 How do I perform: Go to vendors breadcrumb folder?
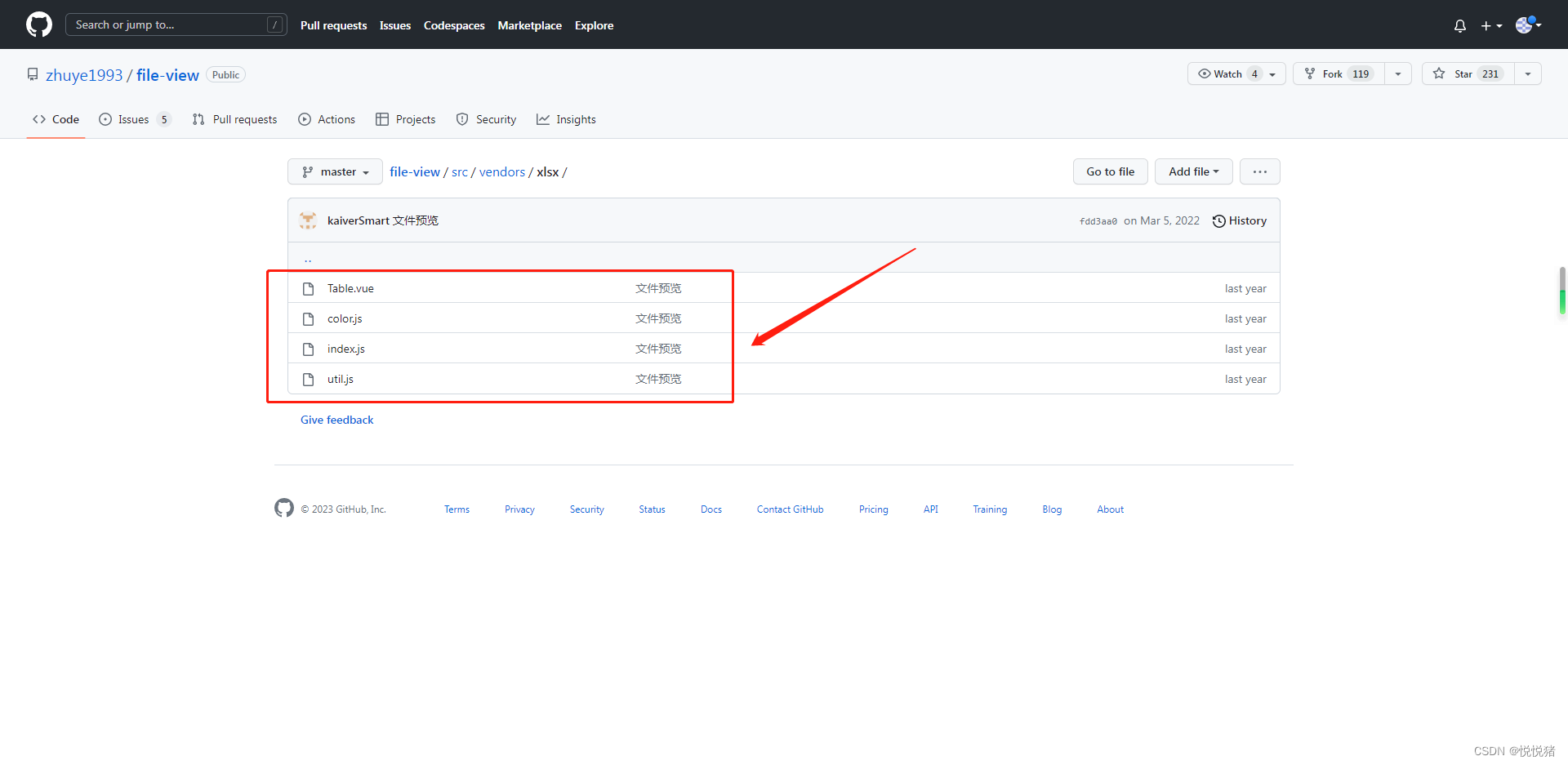pos(502,171)
